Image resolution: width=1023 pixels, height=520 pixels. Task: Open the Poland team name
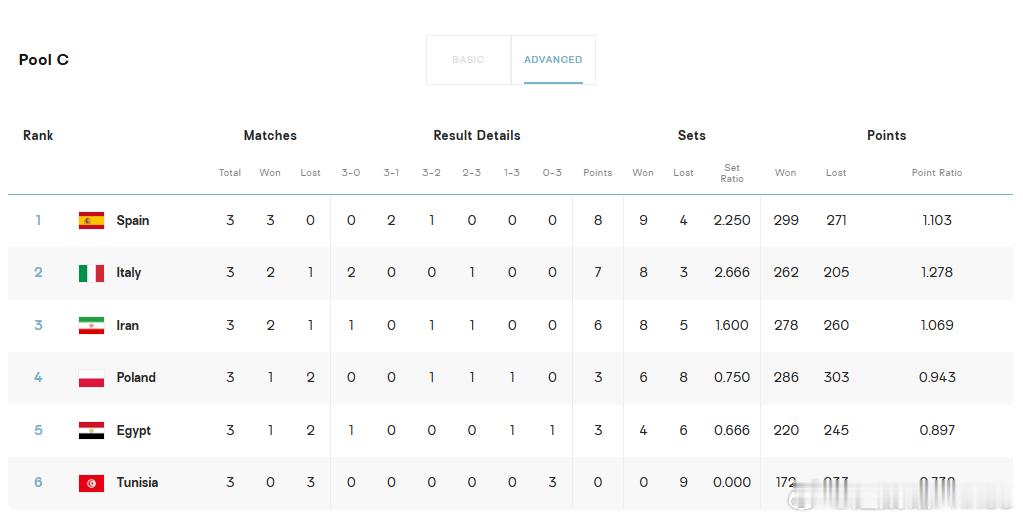click(136, 378)
